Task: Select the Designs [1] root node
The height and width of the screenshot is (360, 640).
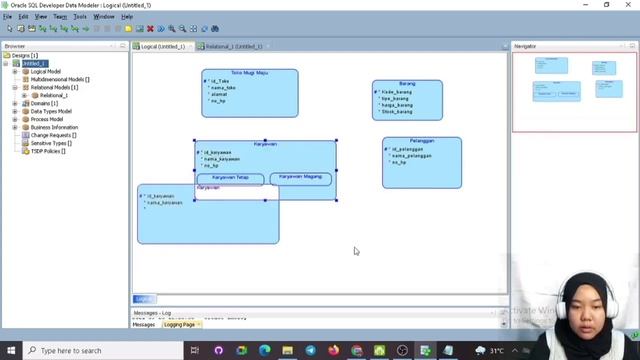Action: coord(24,56)
